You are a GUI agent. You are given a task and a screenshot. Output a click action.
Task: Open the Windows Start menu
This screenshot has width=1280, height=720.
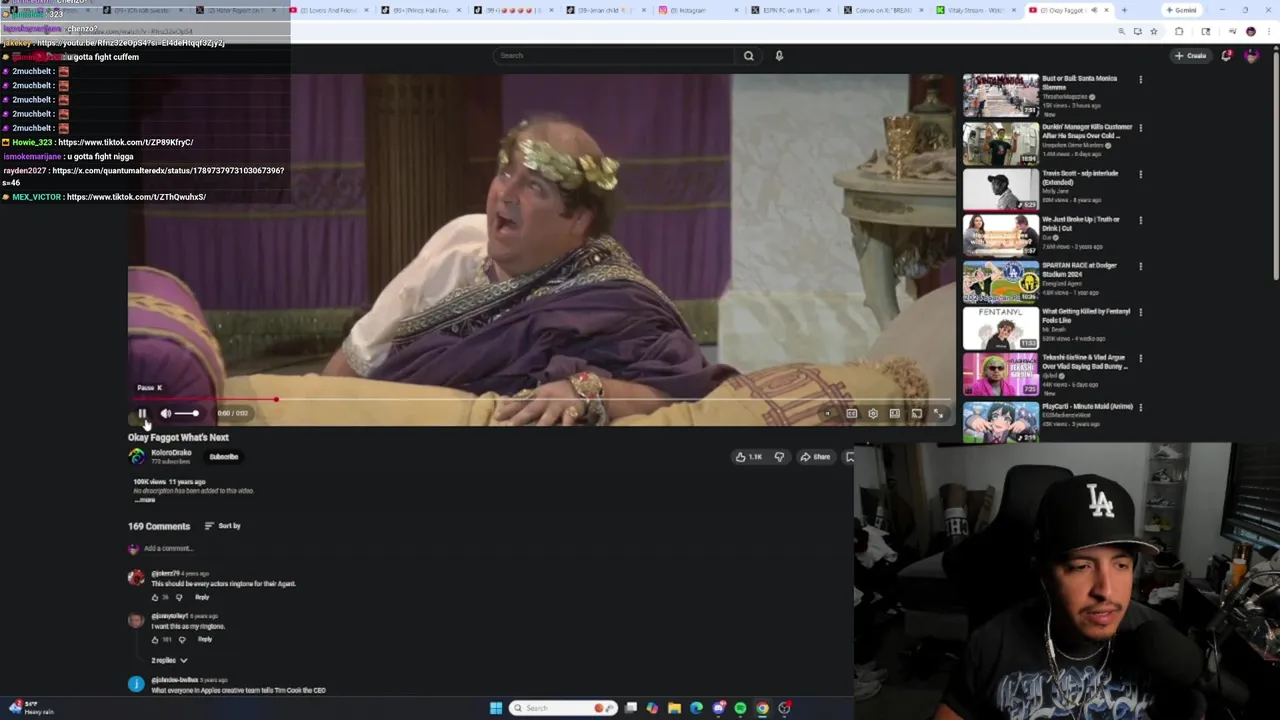coord(496,708)
